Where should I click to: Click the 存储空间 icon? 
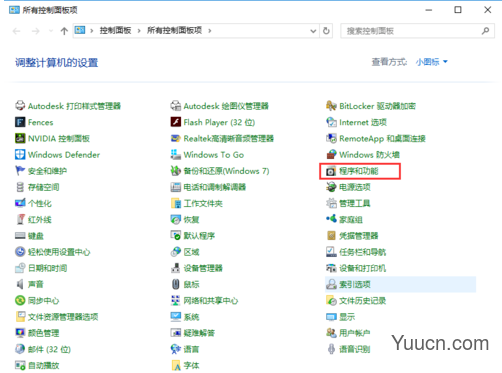tap(20, 187)
